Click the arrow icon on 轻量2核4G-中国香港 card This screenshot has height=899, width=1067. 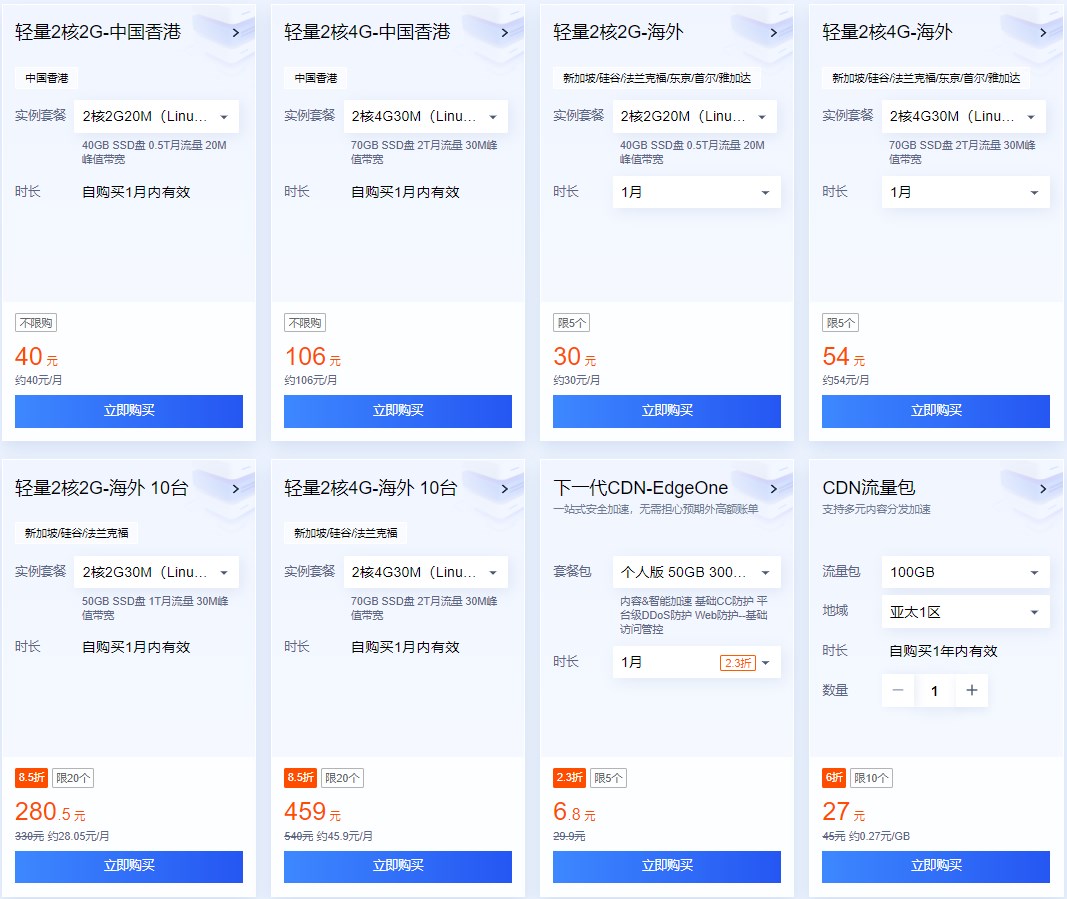[505, 31]
